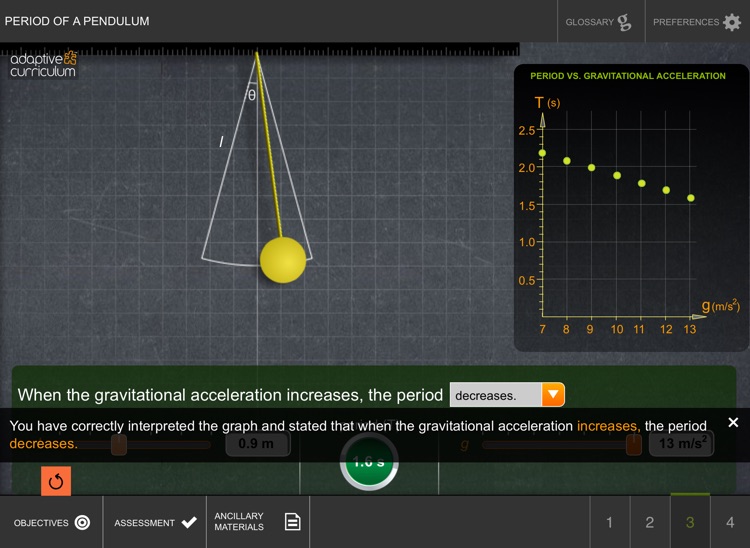Open the Objectives section
Screen dimensions: 750x548
(x=51, y=522)
